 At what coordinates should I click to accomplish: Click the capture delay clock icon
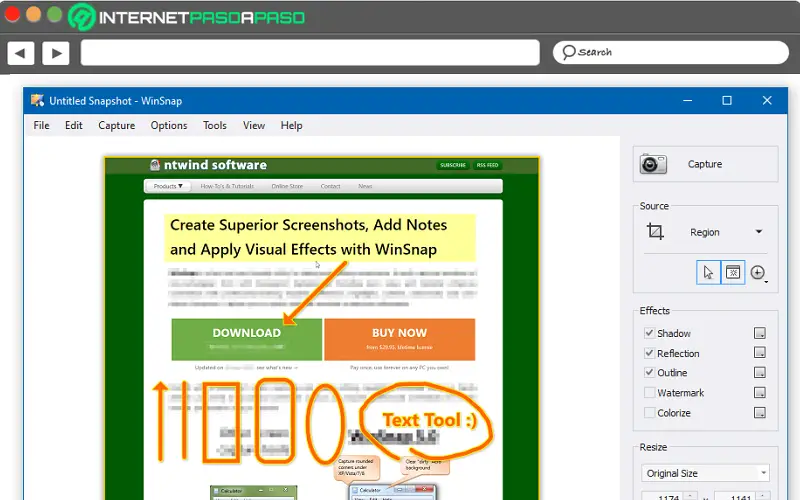tap(758, 272)
